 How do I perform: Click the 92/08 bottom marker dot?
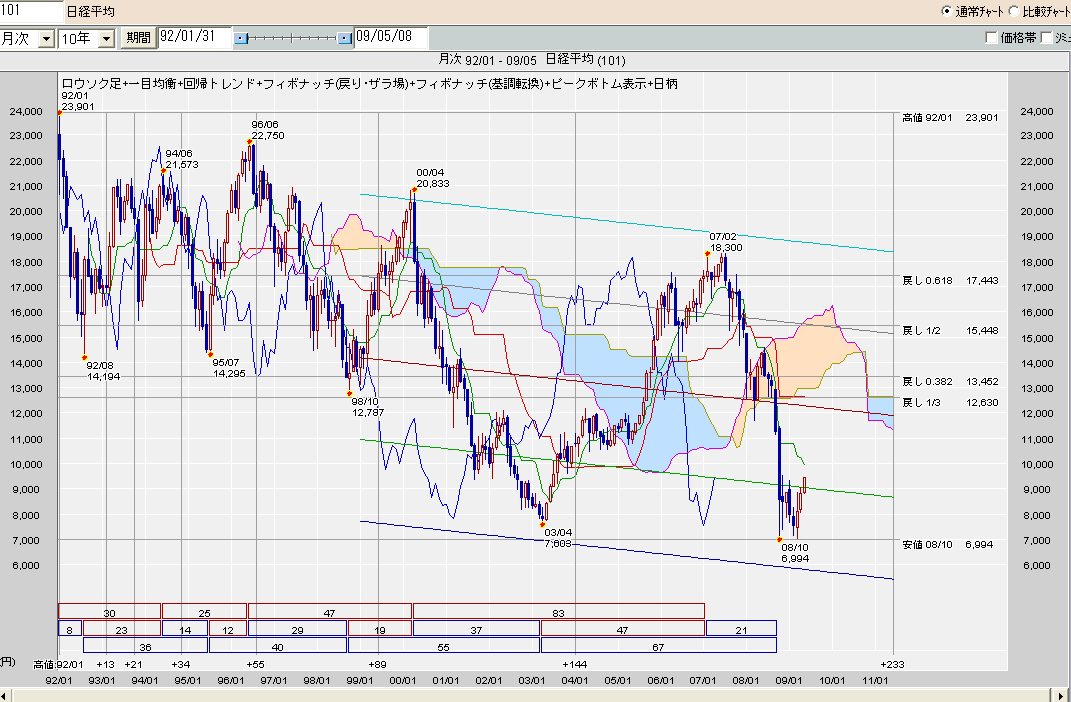click(85, 357)
